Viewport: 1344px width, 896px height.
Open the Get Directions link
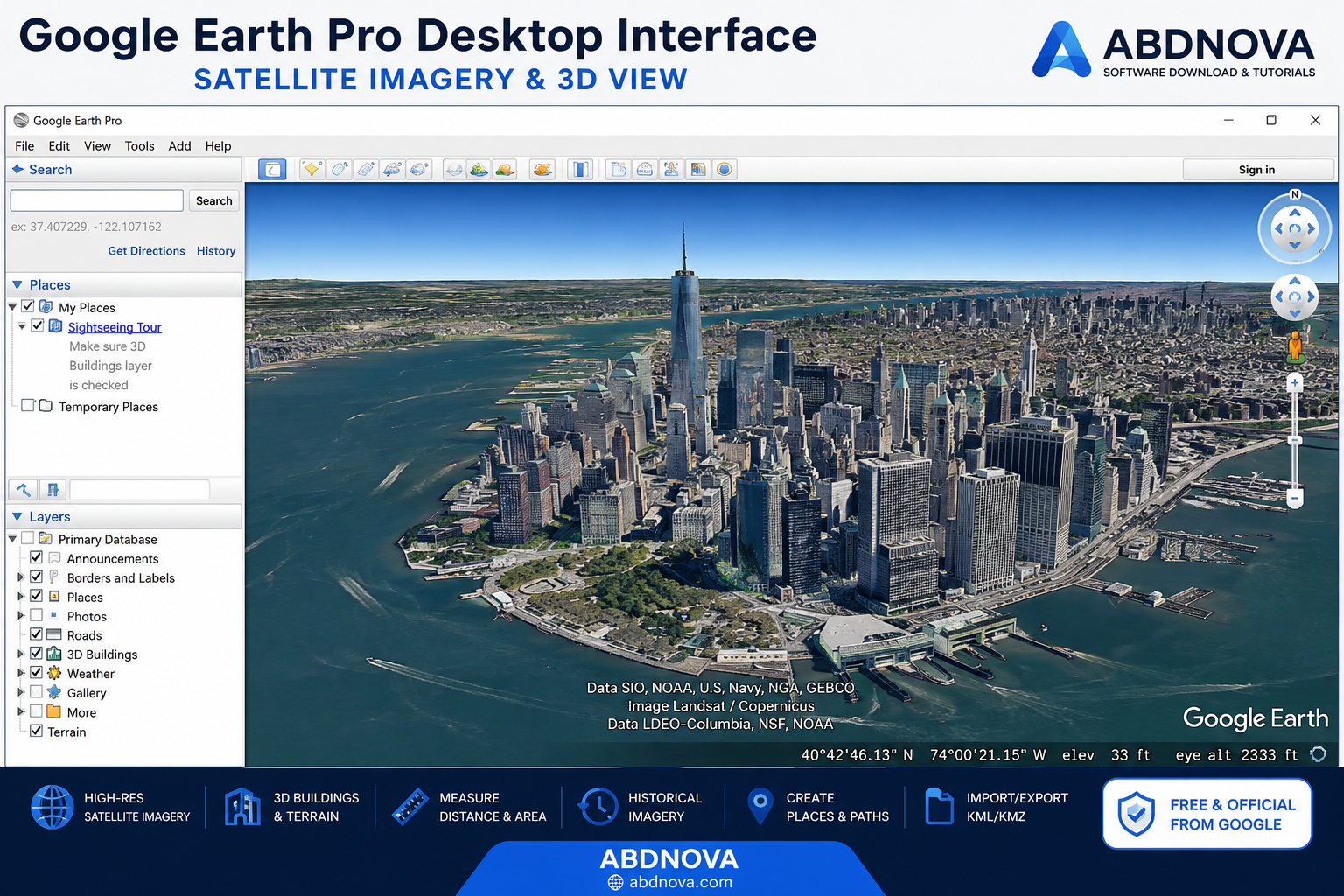pyautogui.click(x=146, y=251)
